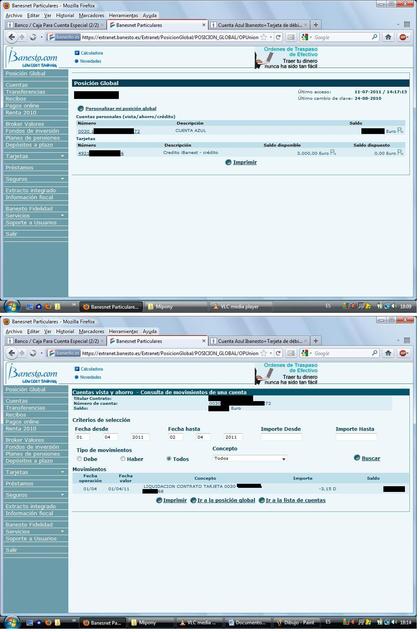The image size is (420, 632).
Task: Click detail icon beside 0,00 Euro saldo dispuesto
Action: tap(400, 152)
